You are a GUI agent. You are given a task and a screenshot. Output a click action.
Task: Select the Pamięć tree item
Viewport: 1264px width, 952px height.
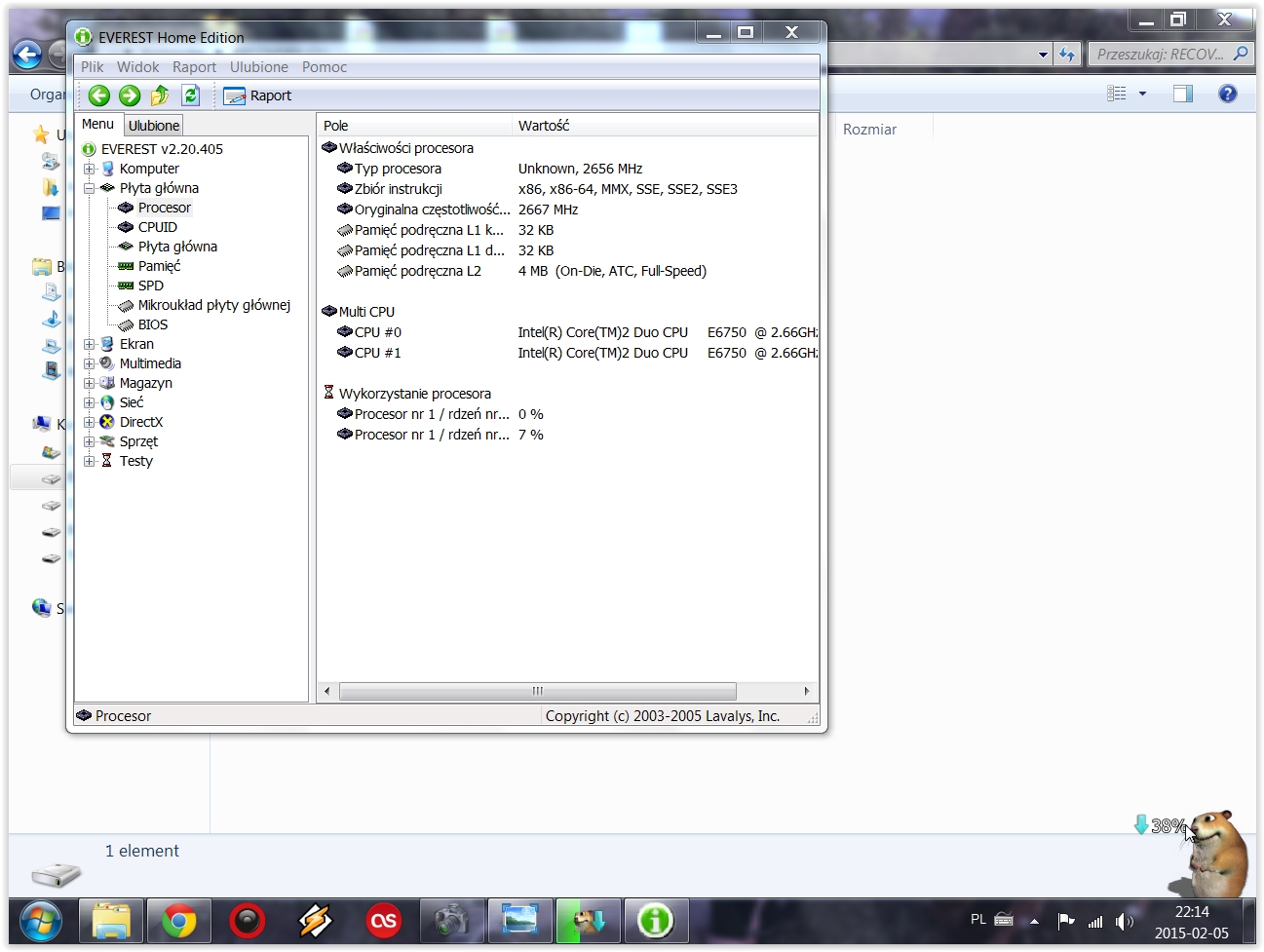(159, 266)
